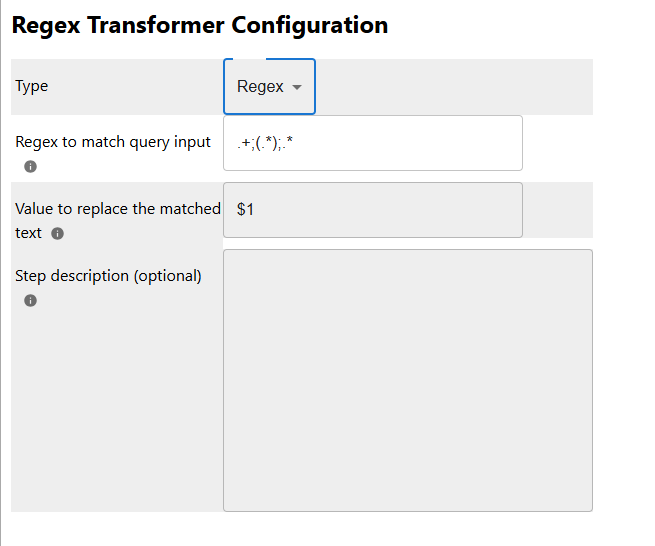The image size is (655, 546).
Task: Click the ".+;(.*);.*" pattern text
Action: (264, 144)
